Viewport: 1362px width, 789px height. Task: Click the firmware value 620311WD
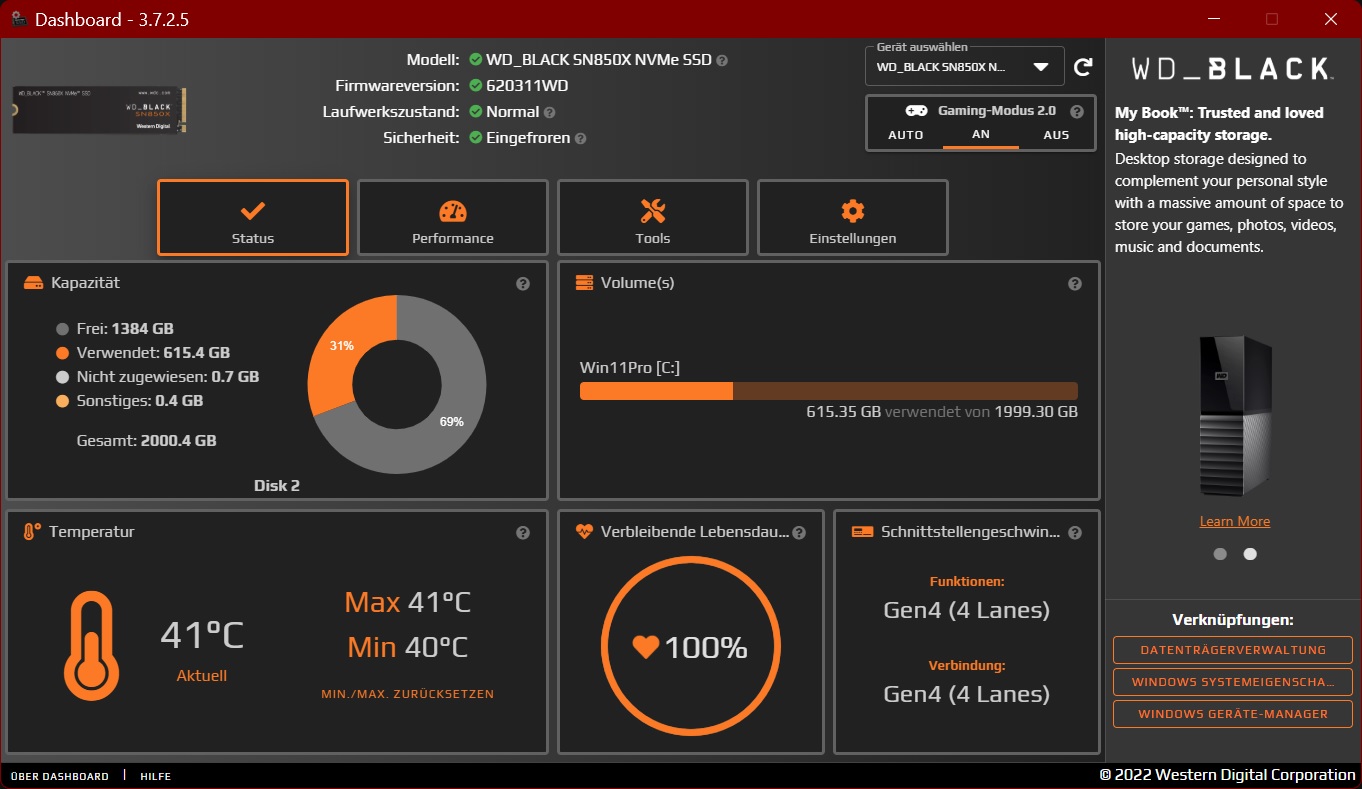pos(527,86)
